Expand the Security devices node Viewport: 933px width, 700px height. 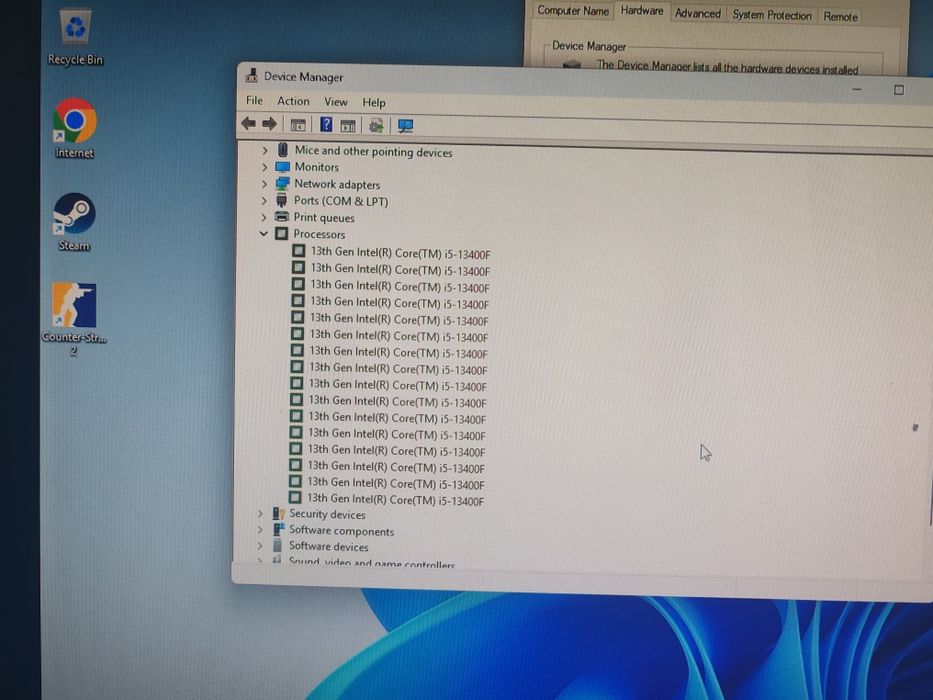click(260, 512)
